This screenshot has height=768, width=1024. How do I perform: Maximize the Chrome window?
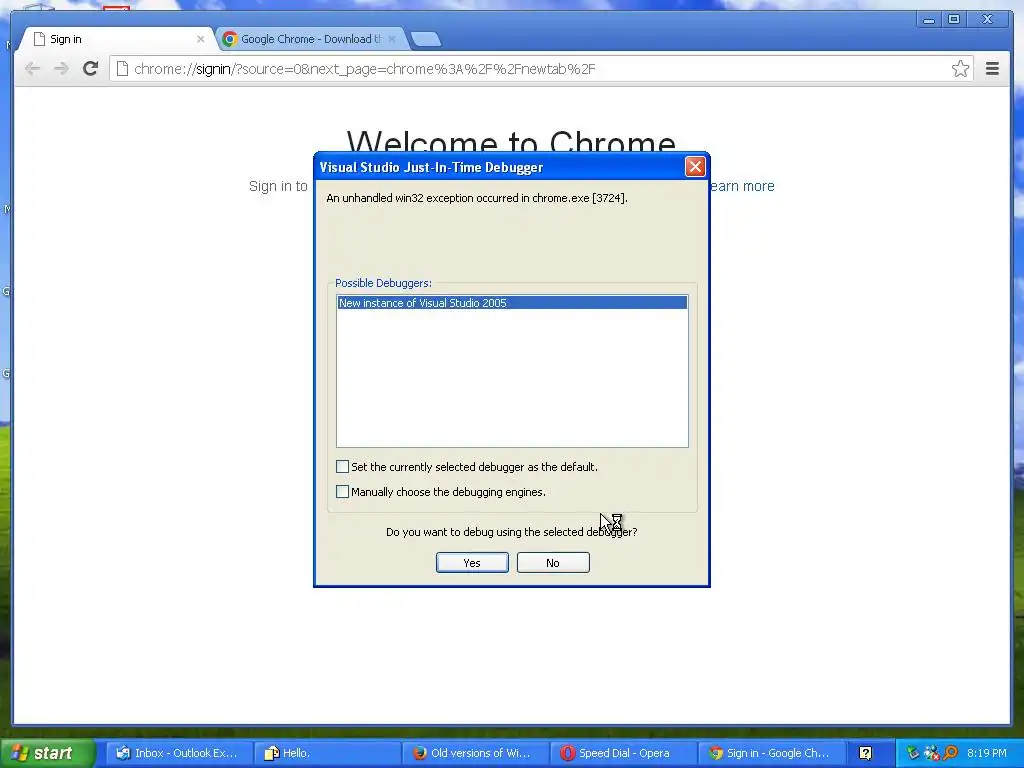point(954,20)
